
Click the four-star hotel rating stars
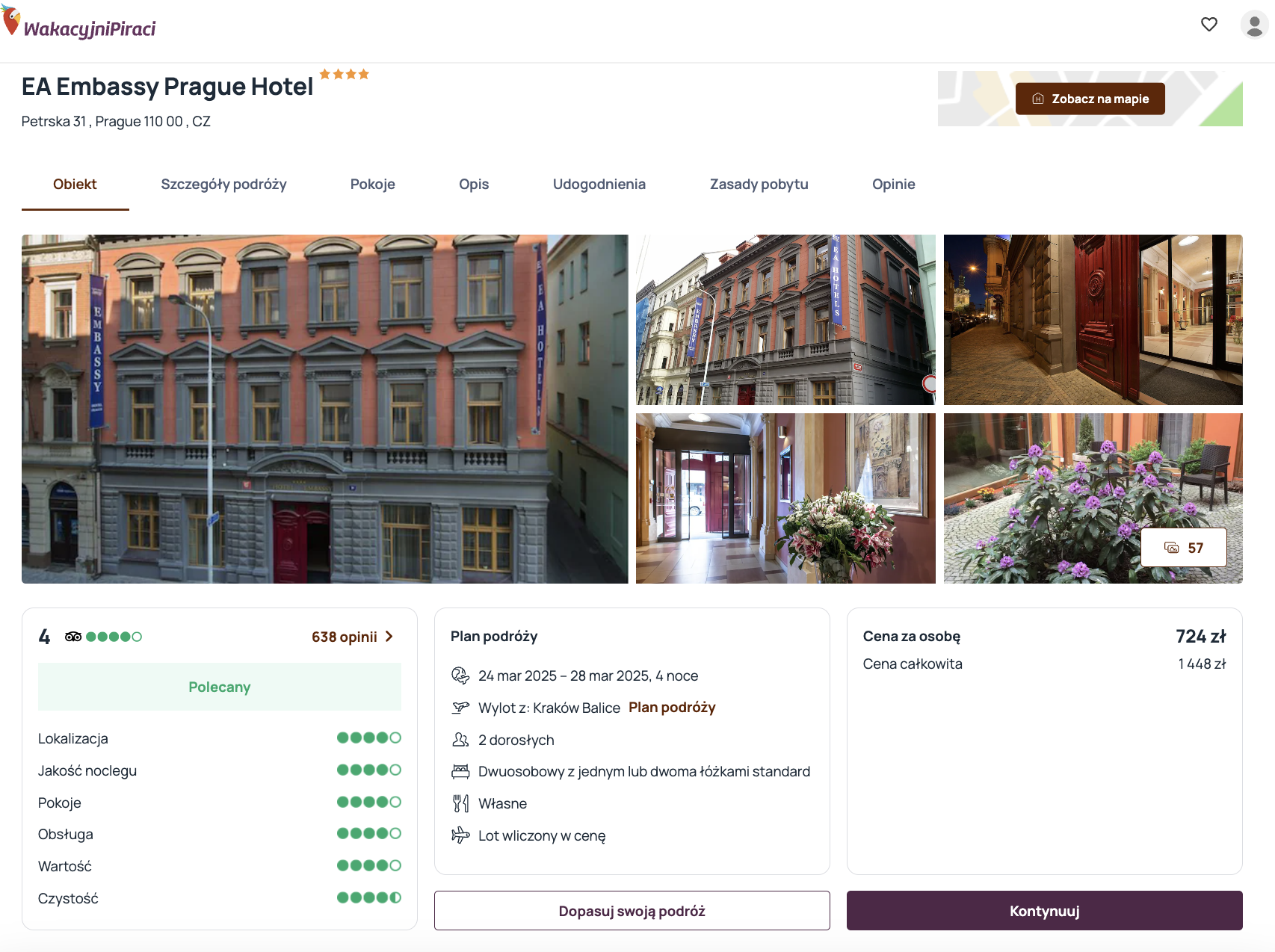345,74
